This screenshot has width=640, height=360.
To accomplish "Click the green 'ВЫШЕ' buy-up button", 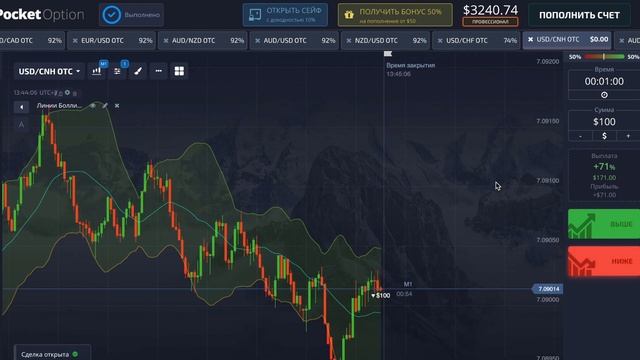I will coord(604,224).
